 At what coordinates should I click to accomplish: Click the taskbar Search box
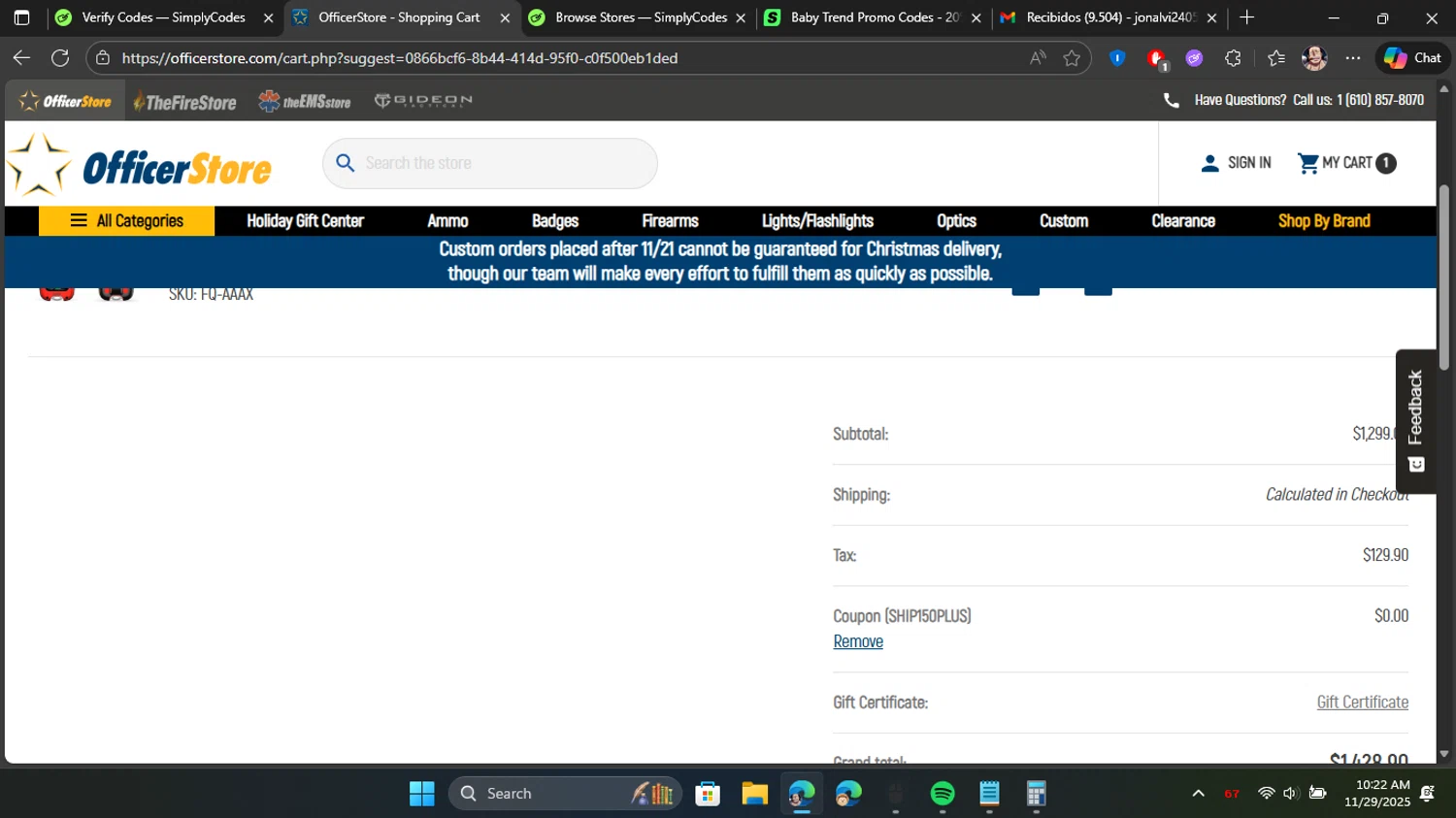565,794
